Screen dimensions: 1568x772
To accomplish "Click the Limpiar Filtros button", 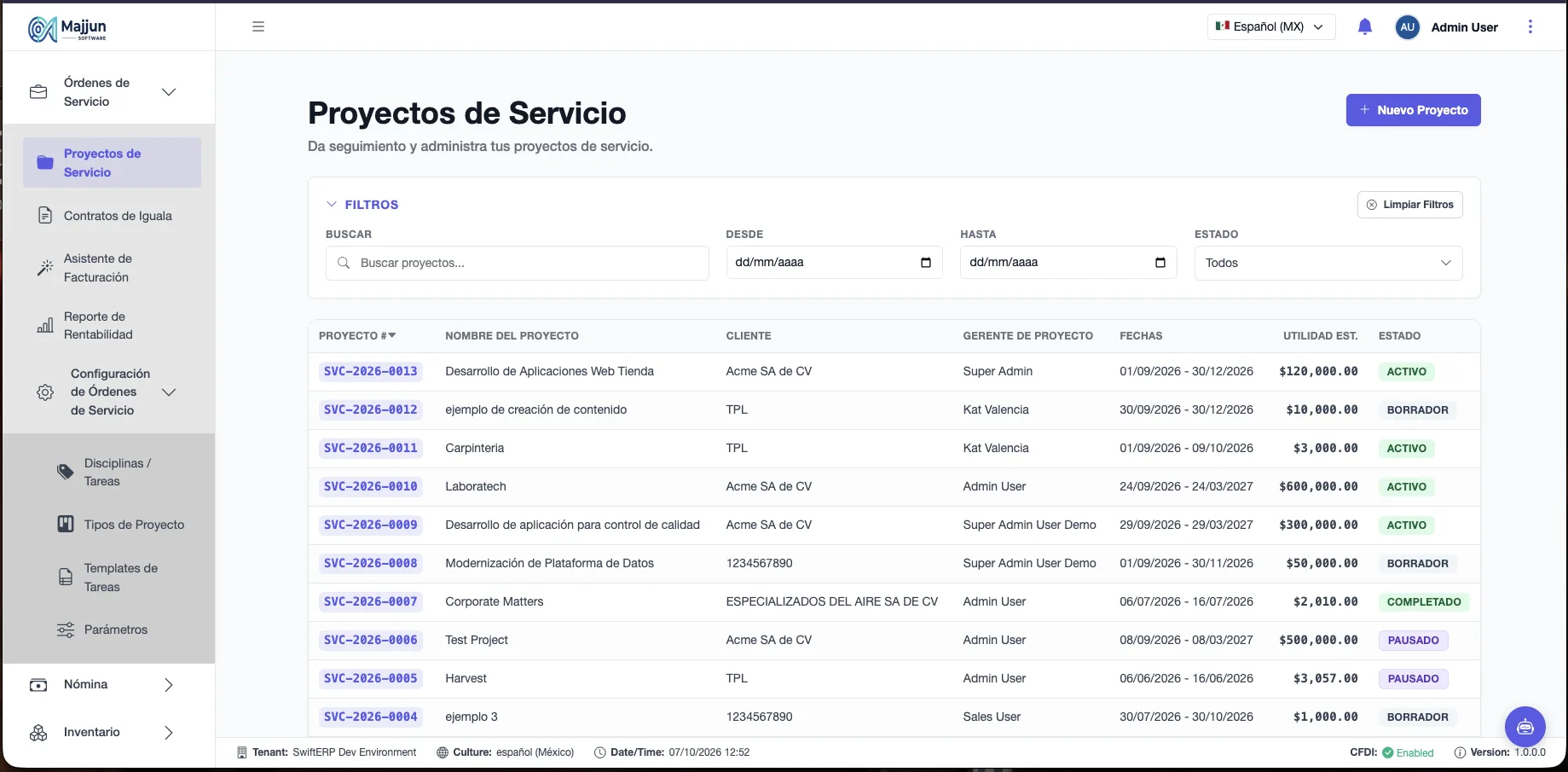I will (x=1409, y=205).
